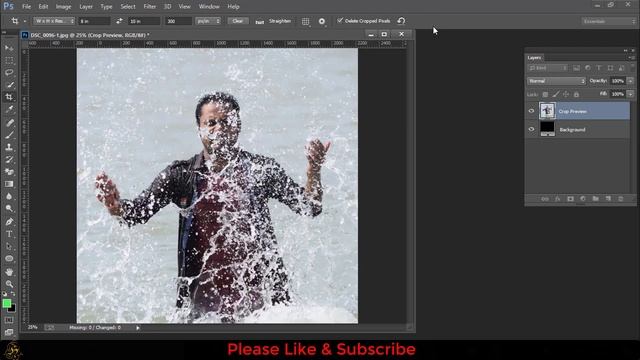Reset the crop with the undo arrow
Image resolution: width=640 pixels, height=360 pixels.
401,21
